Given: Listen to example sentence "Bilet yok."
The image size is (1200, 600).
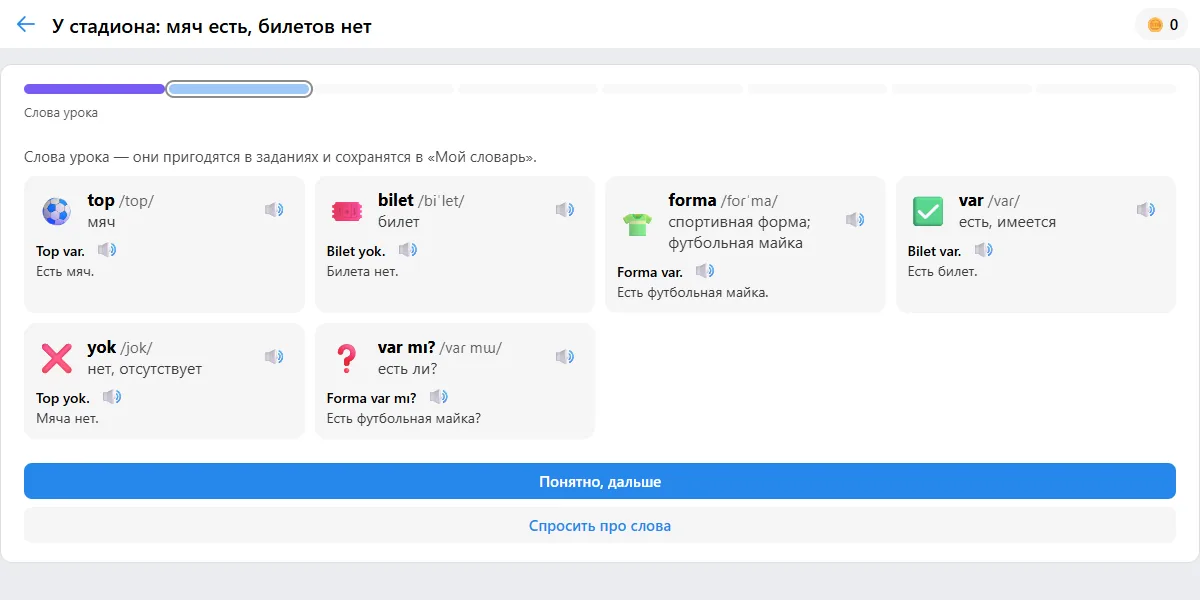Looking at the screenshot, I should [408, 250].
